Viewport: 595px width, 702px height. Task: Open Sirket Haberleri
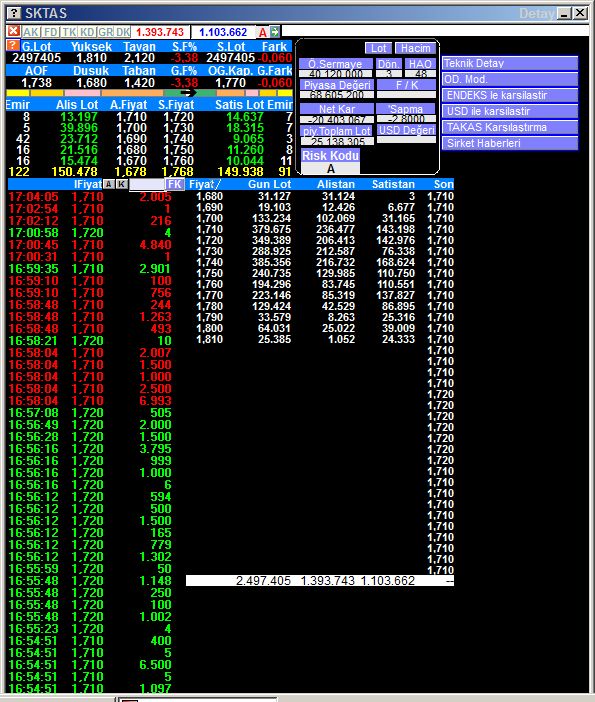[510, 143]
